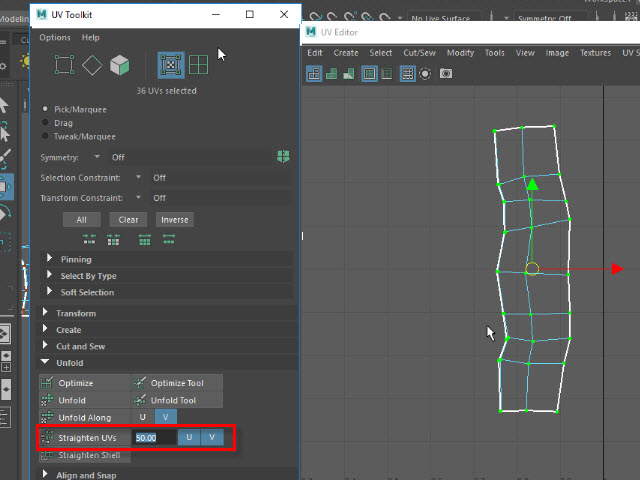Click the UV snapshot camera icon
Screen dimensions: 640x480
(x=445, y=74)
